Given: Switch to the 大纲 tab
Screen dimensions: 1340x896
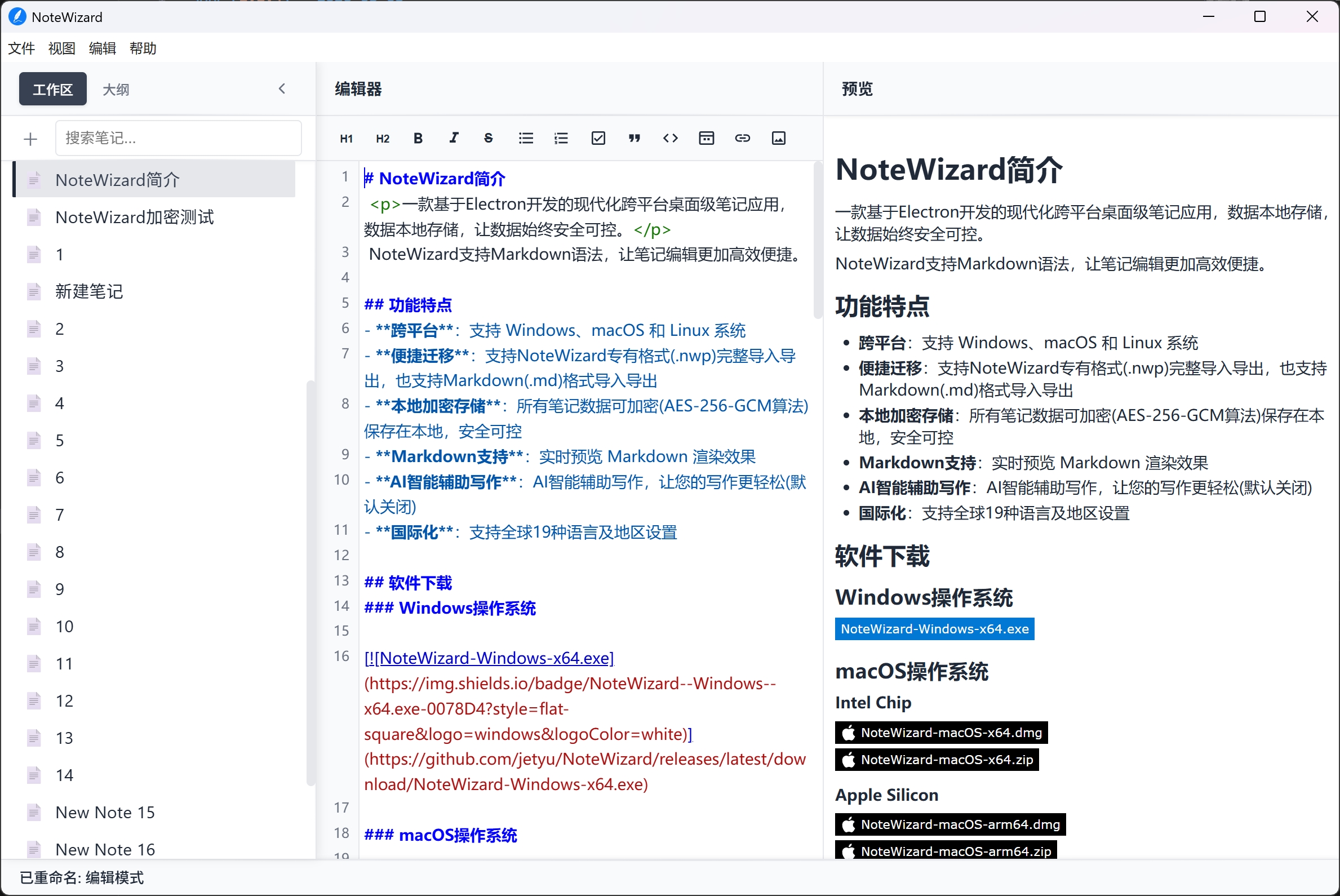Looking at the screenshot, I should coord(116,89).
